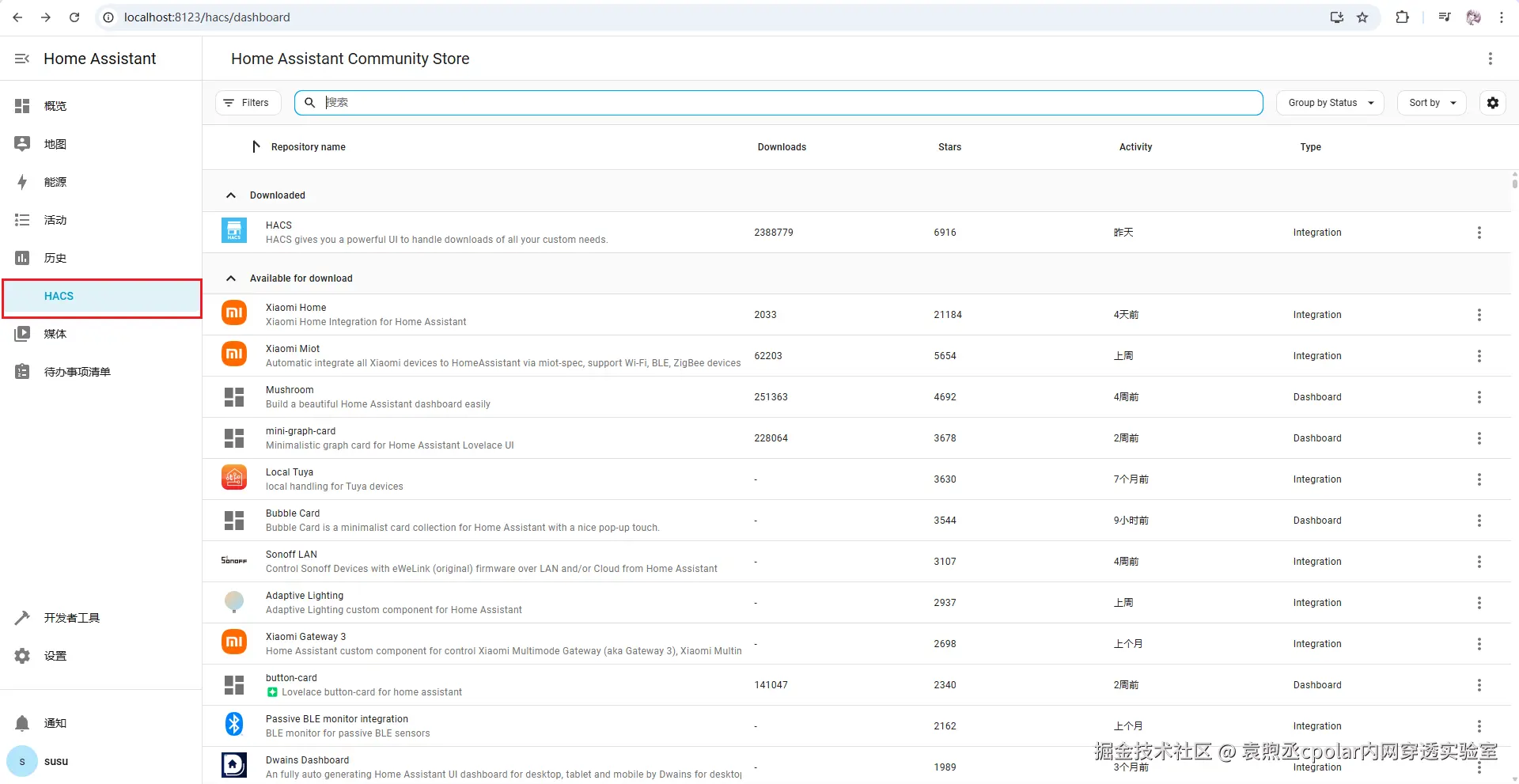Open the Group by Status dropdown
The image size is (1519, 784).
(1330, 103)
